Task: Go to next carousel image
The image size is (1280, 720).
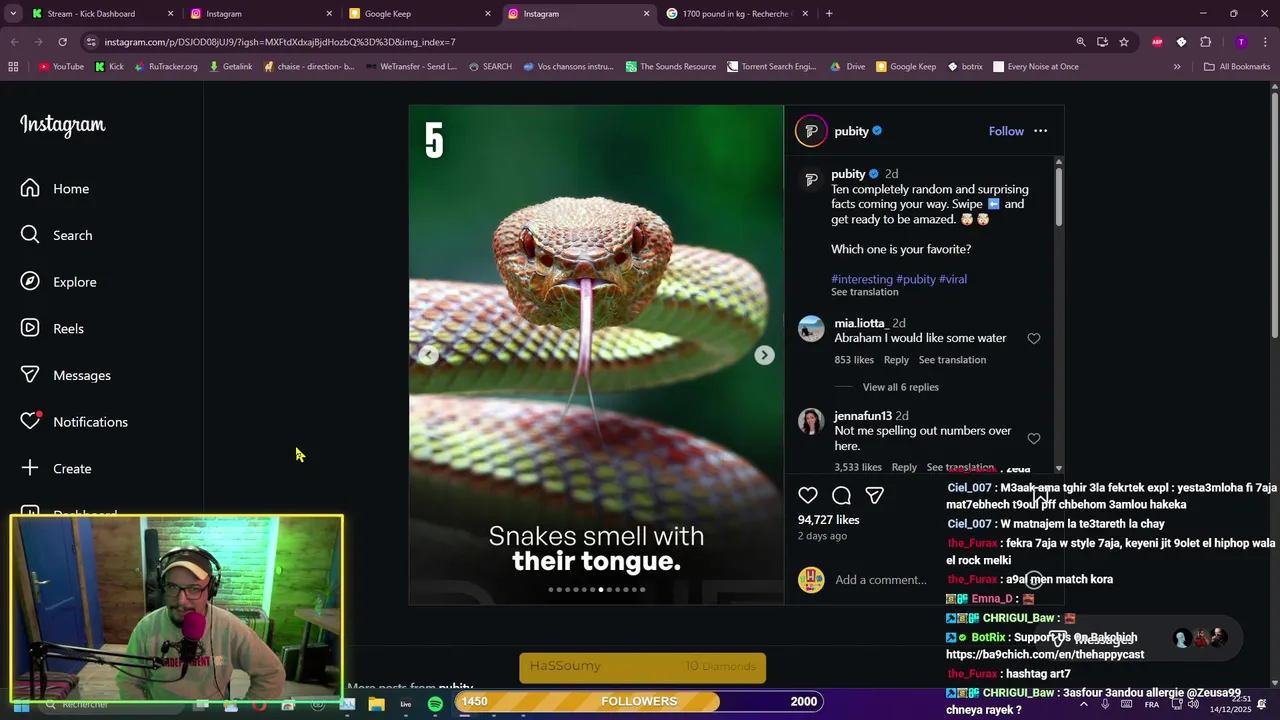Action: coord(764,355)
